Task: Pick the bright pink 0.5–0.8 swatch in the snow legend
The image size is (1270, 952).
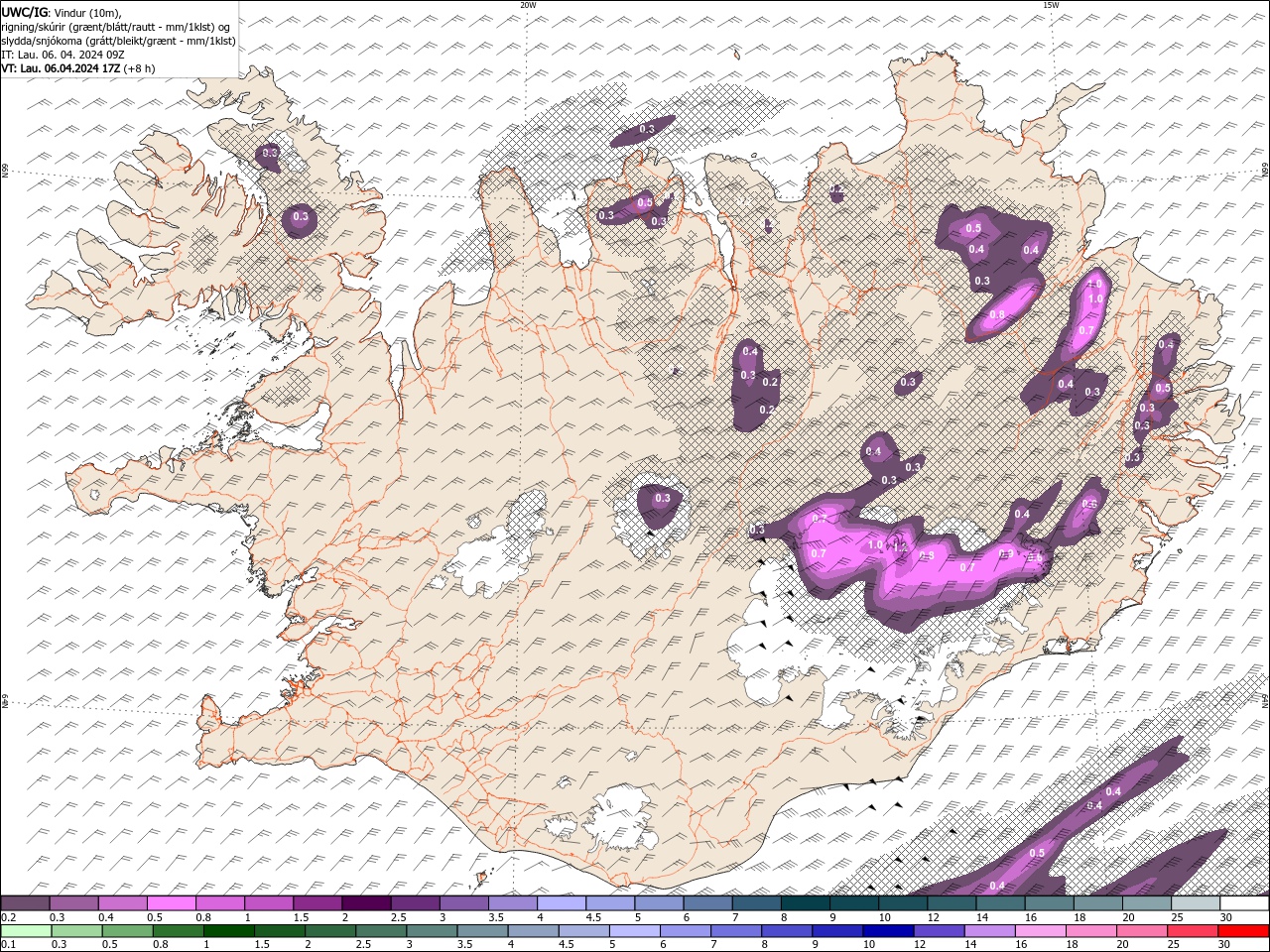Action: 172,903
